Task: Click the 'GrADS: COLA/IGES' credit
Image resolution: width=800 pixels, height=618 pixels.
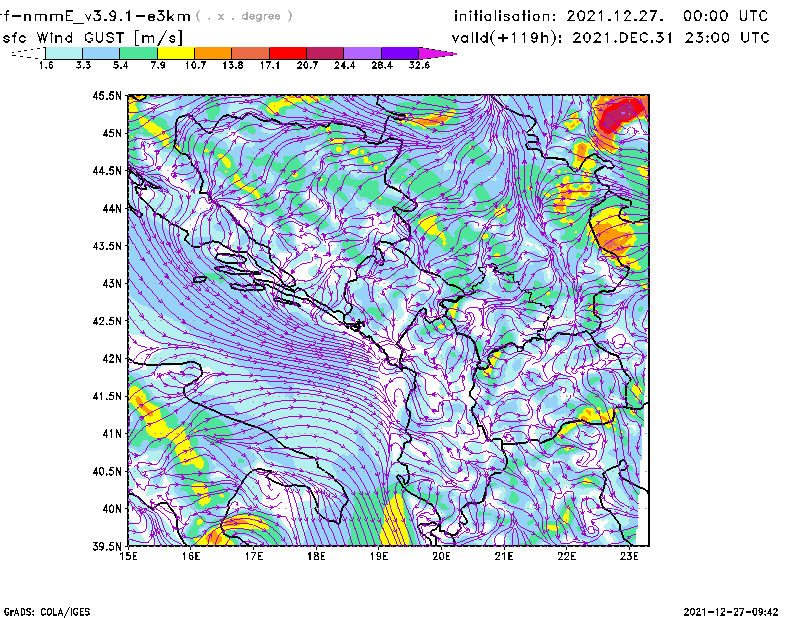Action: click(47, 612)
